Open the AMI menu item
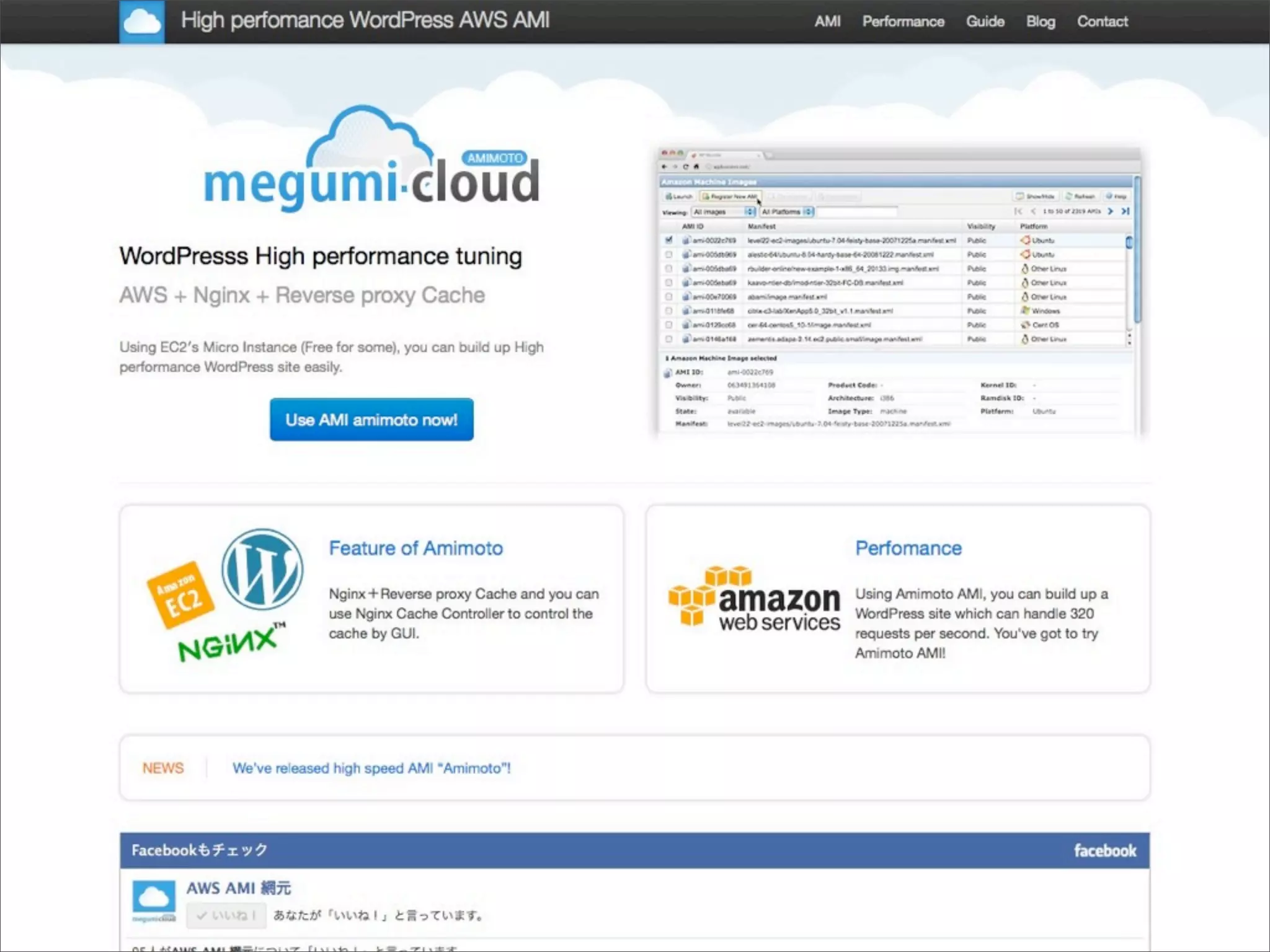 827,22
